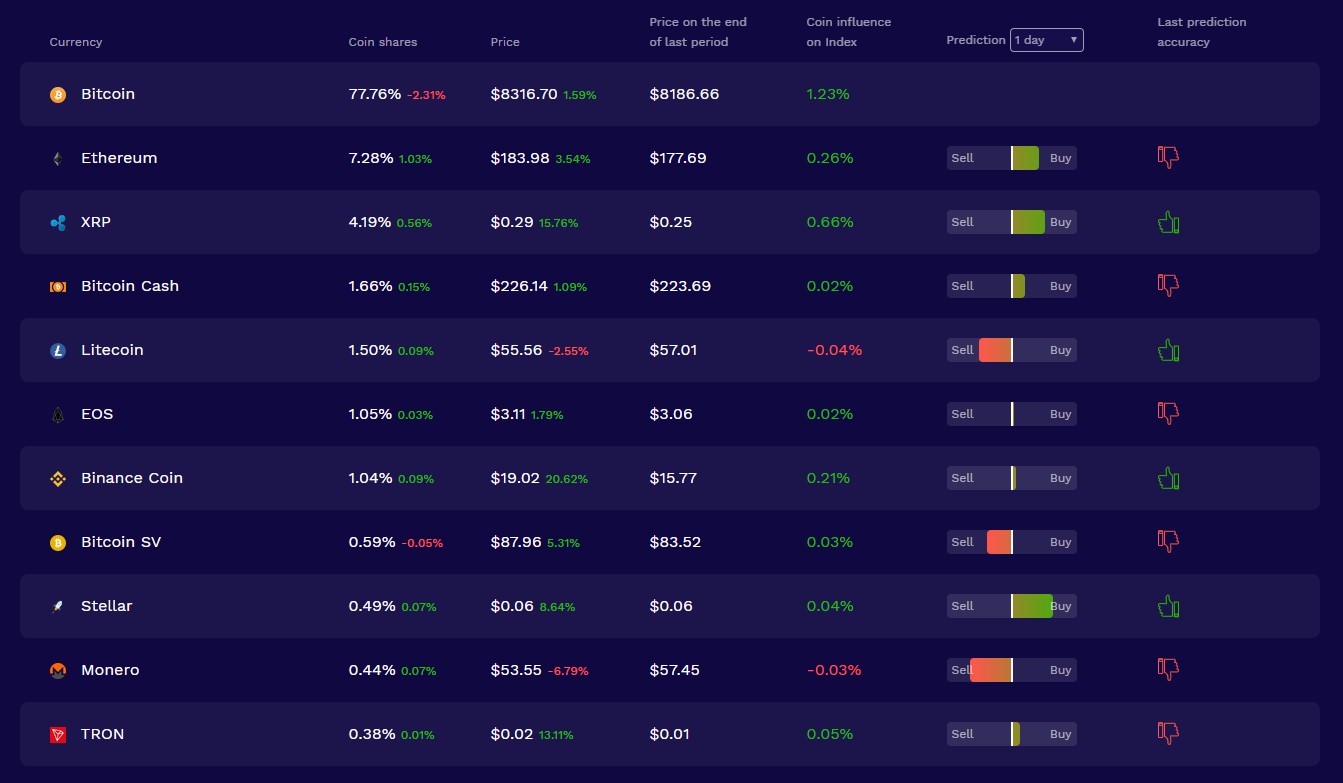The height and width of the screenshot is (783, 1343).
Task: Click Litecoin's Sell/Buy prediction bar
Action: 1012,350
